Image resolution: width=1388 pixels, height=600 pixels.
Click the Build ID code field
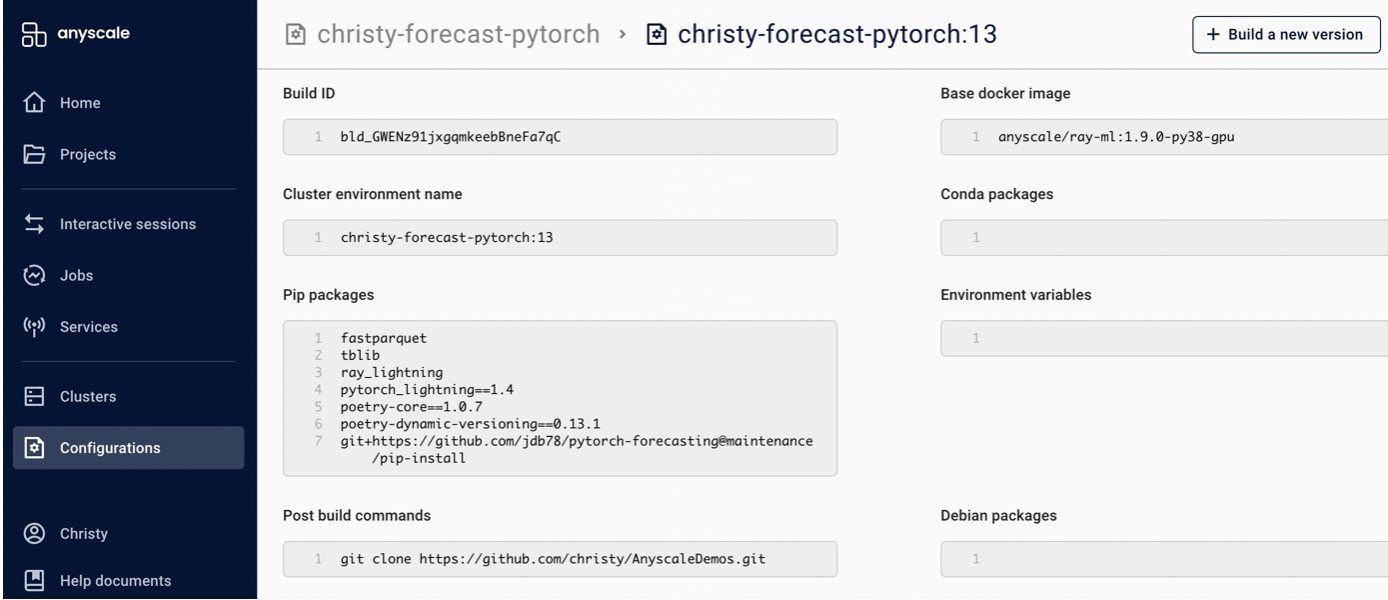[560, 137]
